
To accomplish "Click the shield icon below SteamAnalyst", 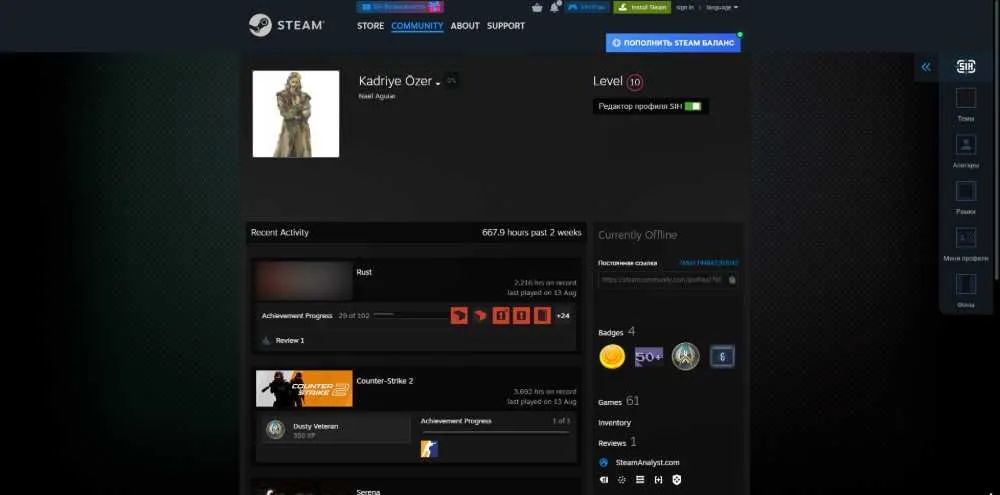I will click(677, 480).
